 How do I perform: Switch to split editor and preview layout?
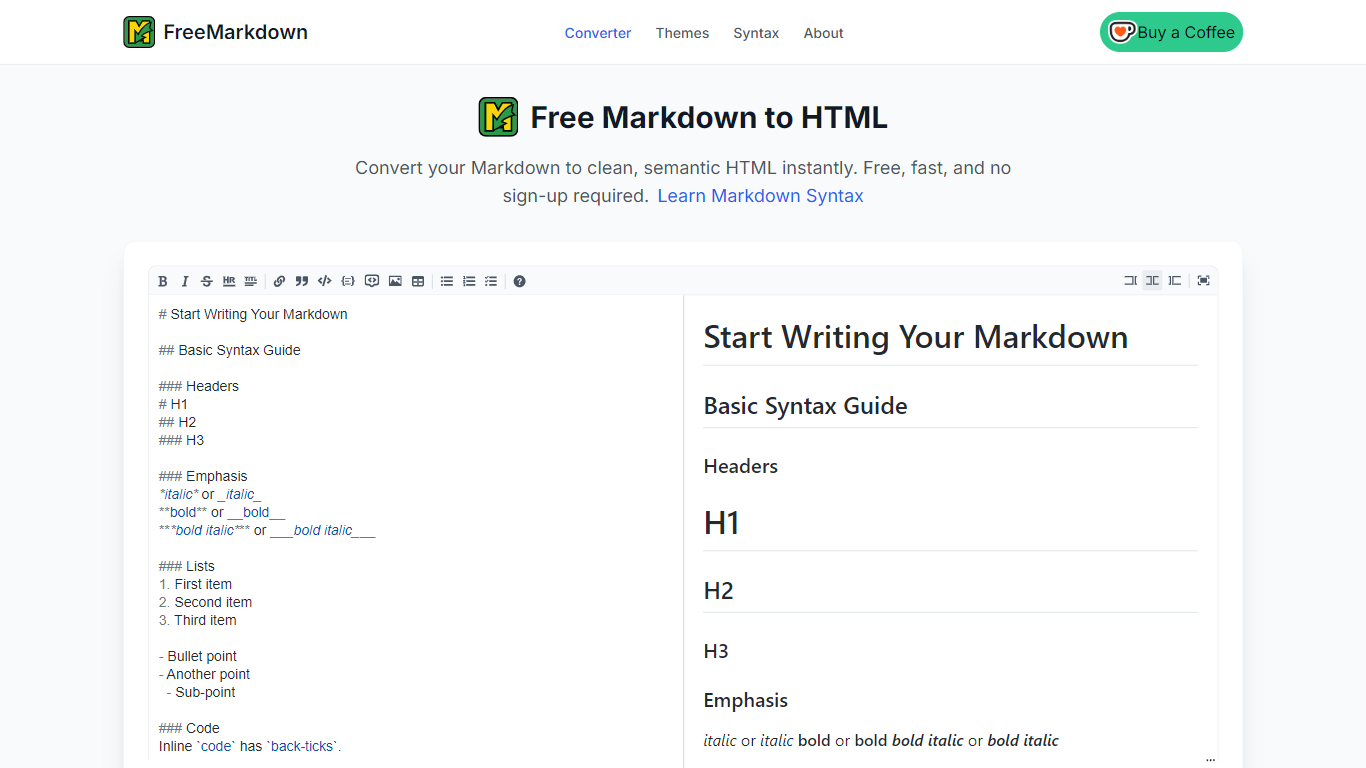(x=1152, y=281)
